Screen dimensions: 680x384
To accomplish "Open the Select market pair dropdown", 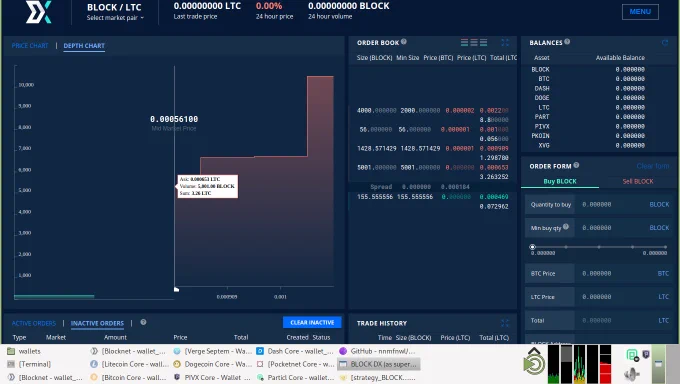I will coord(115,18).
